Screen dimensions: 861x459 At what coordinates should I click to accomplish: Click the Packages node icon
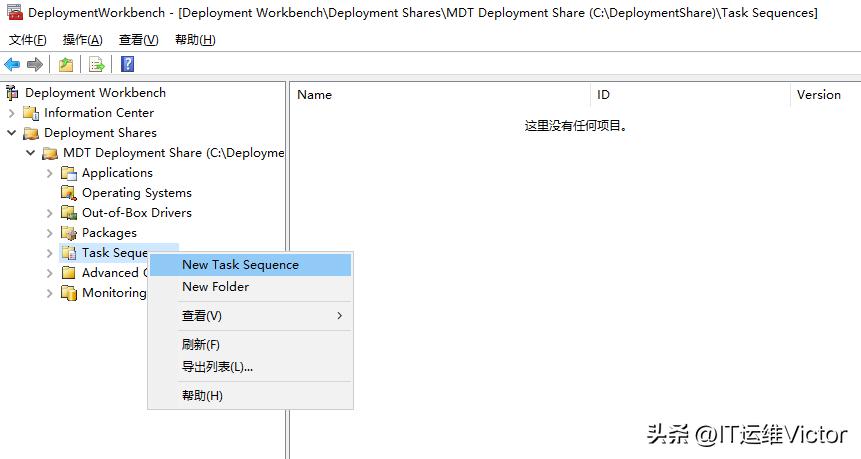(x=69, y=233)
